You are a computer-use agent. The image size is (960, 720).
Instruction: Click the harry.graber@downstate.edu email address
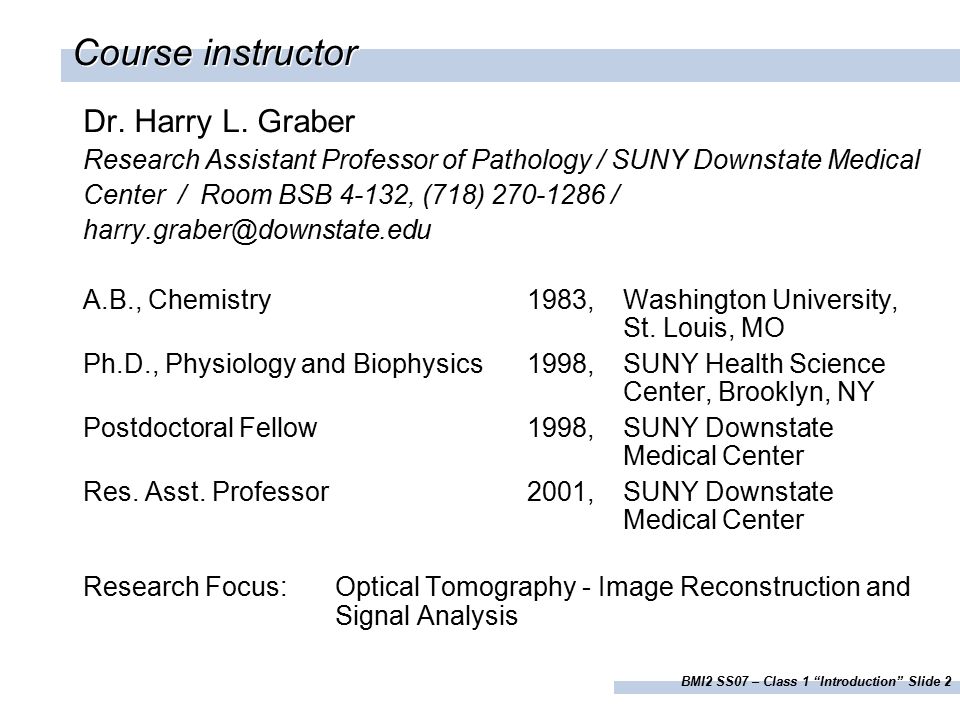tap(257, 230)
